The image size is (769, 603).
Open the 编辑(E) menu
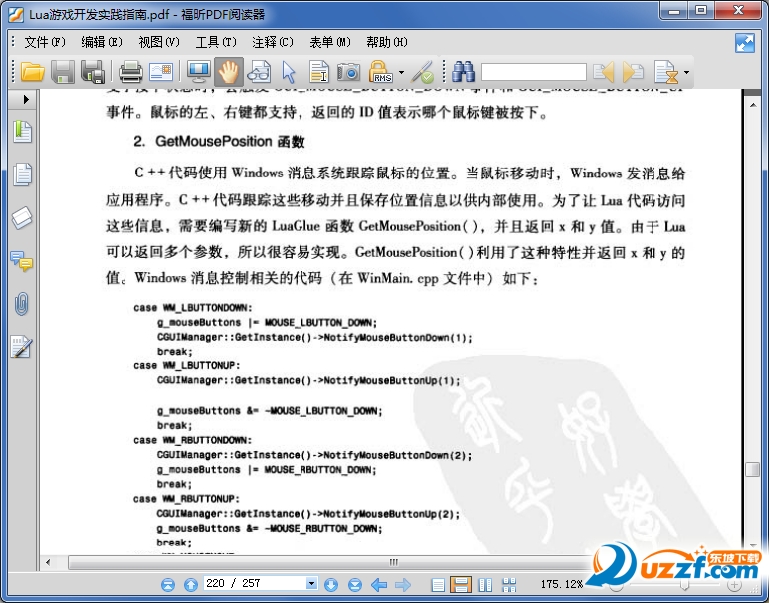pyautogui.click(x=102, y=42)
